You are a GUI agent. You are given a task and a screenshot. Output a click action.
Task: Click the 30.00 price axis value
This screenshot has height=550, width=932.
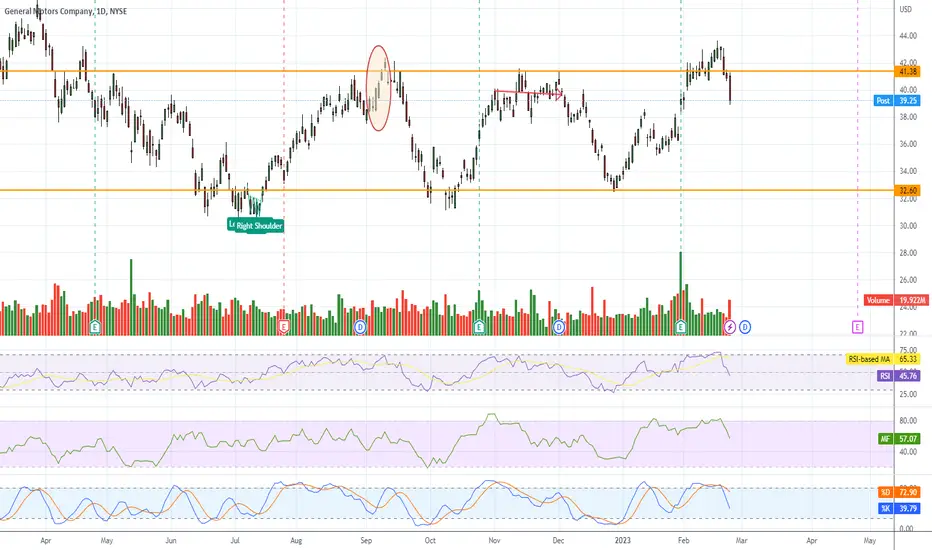point(908,226)
